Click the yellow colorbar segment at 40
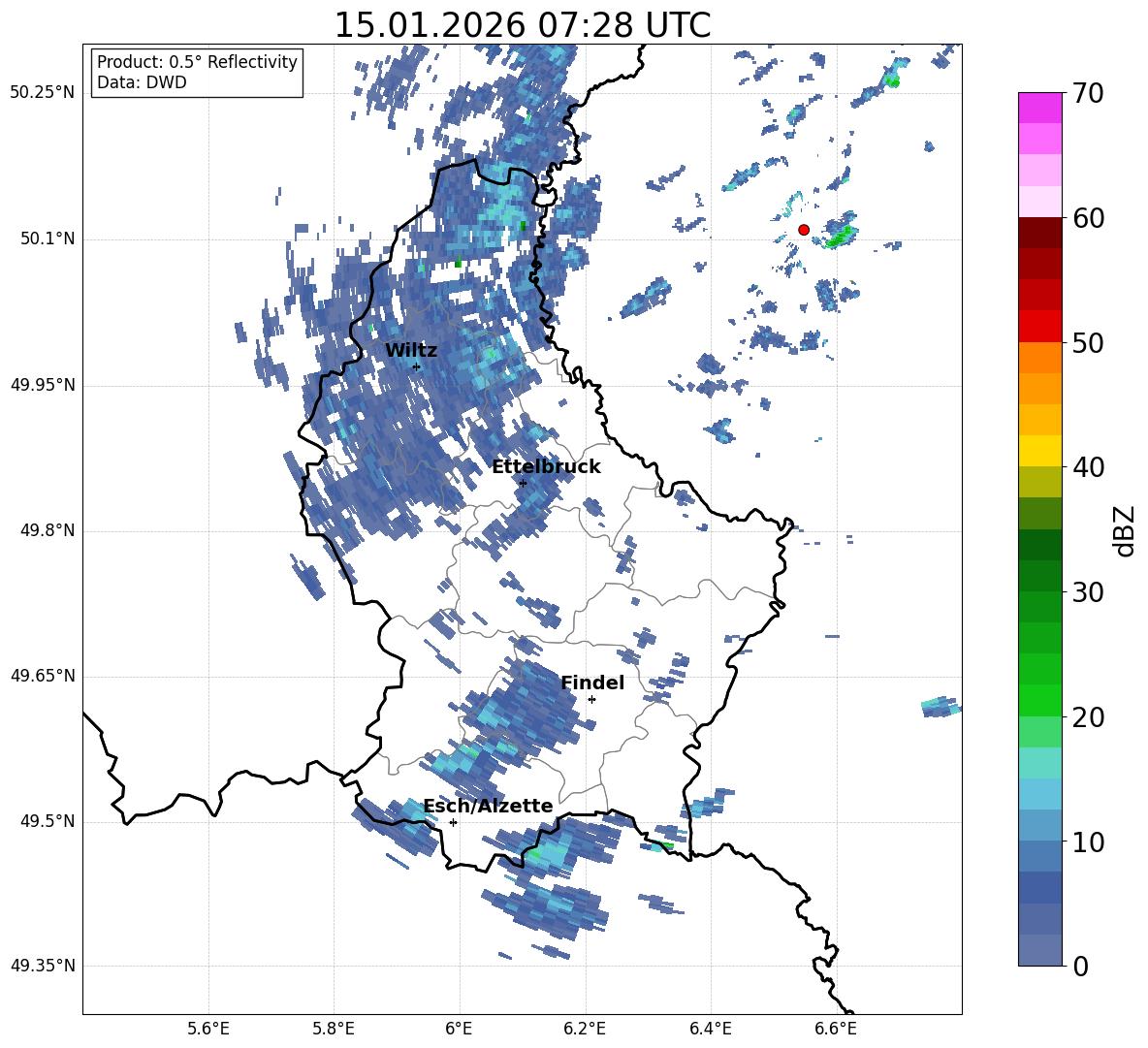The width and height of the screenshot is (1148, 1048). click(1039, 451)
